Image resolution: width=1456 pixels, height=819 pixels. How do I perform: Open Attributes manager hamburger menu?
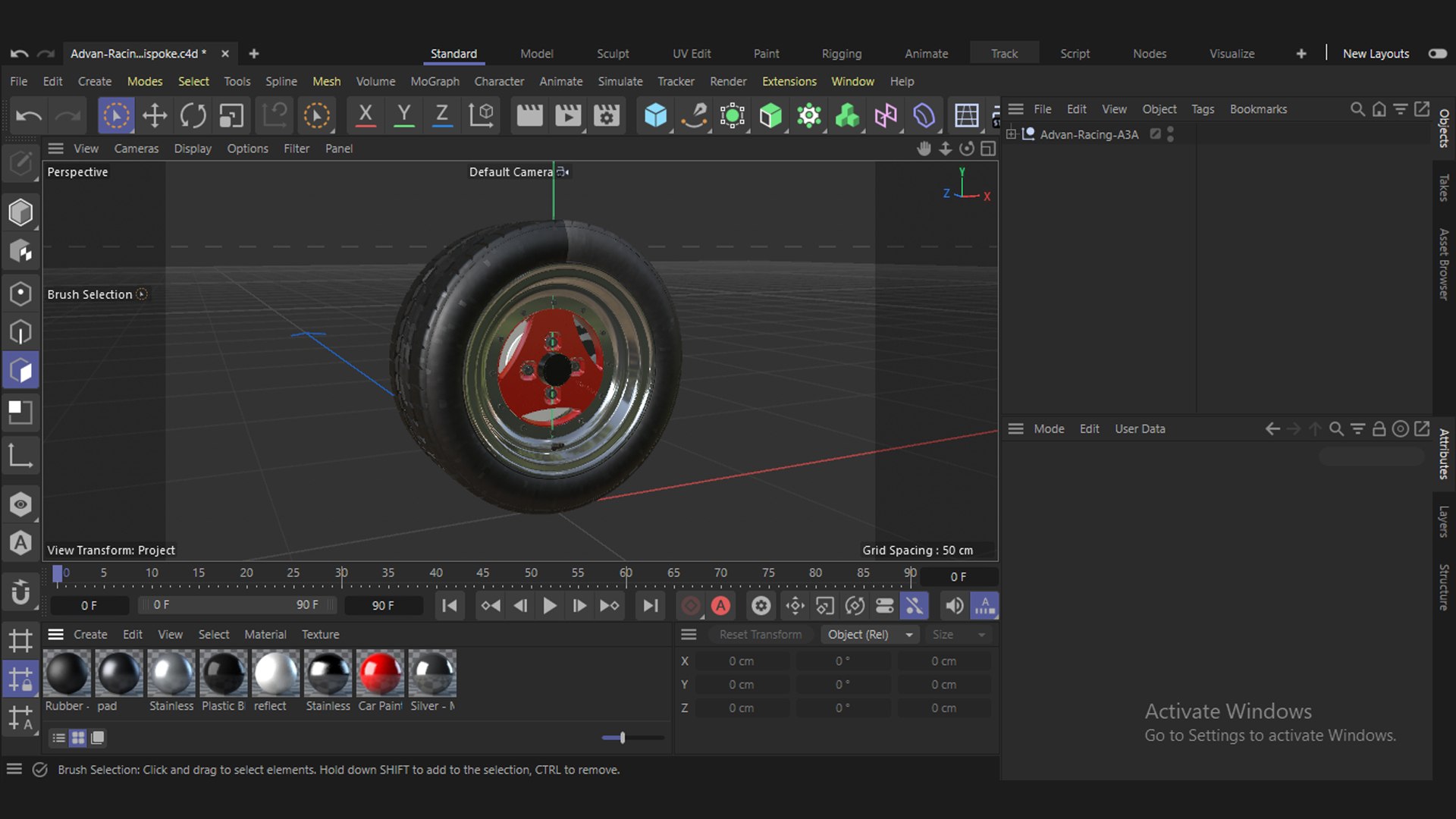coord(1015,429)
